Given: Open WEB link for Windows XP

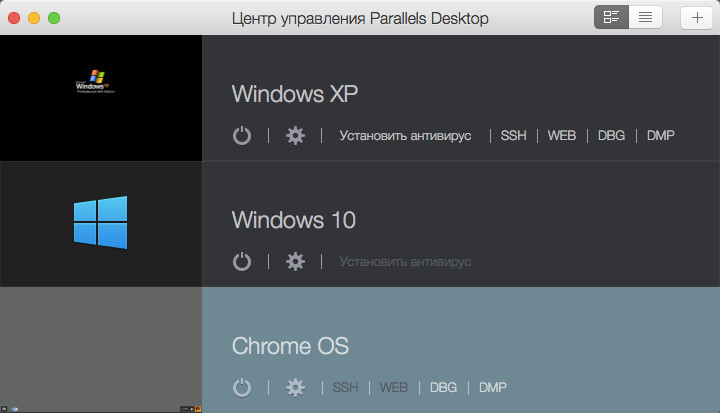Looking at the screenshot, I should (x=561, y=136).
